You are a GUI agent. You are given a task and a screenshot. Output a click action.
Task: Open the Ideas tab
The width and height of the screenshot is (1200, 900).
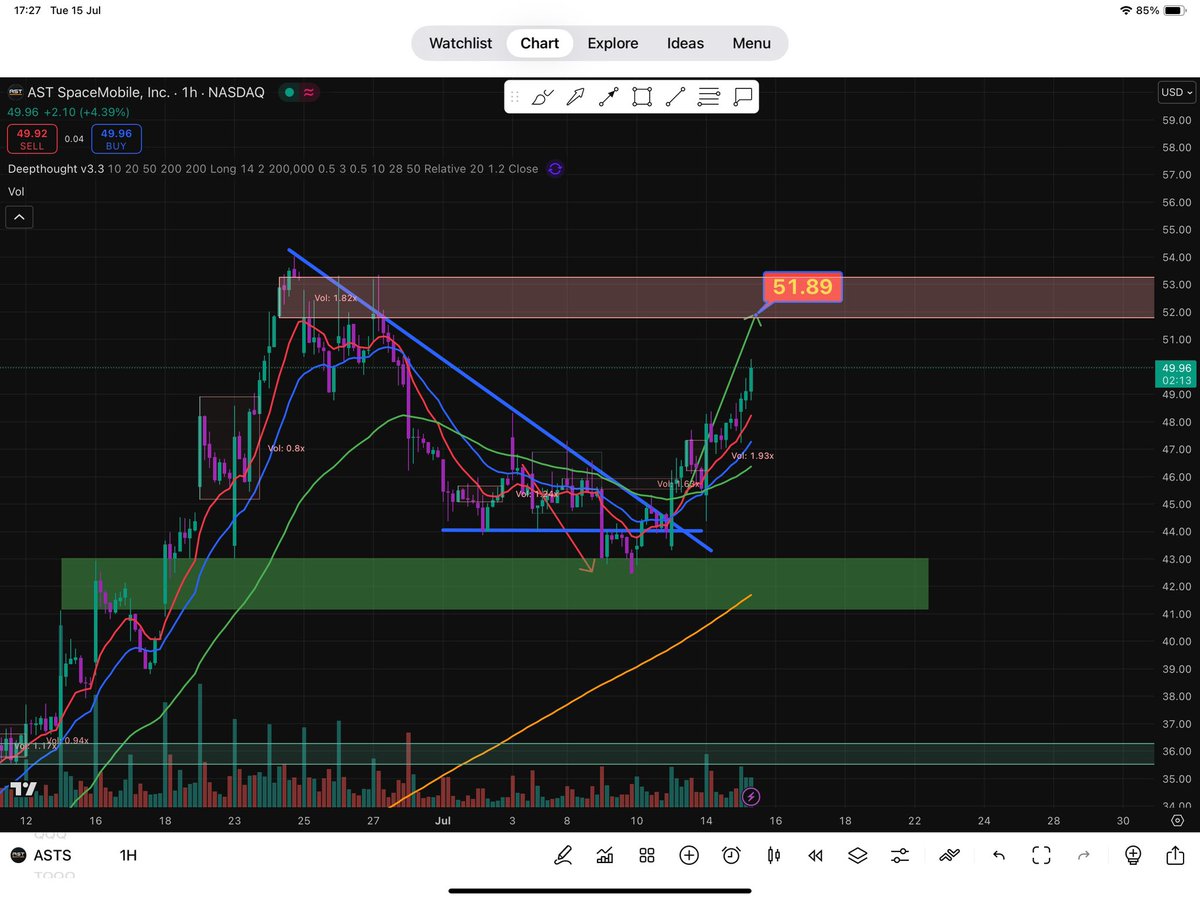pos(685,43)
